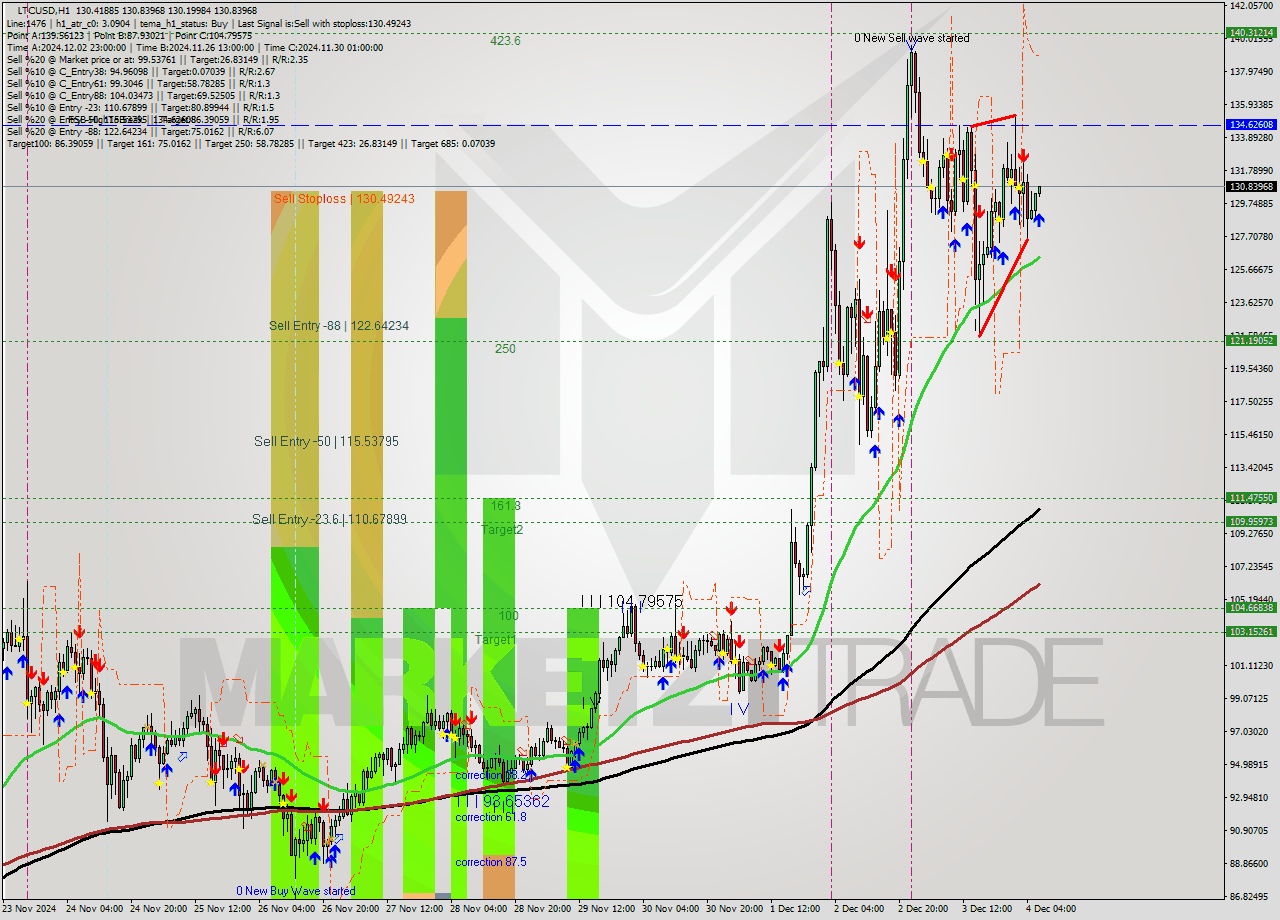This screenshot has height=920, width=1280.
Task: Select the 'correction 87.5' label
Action: point(491,862)
